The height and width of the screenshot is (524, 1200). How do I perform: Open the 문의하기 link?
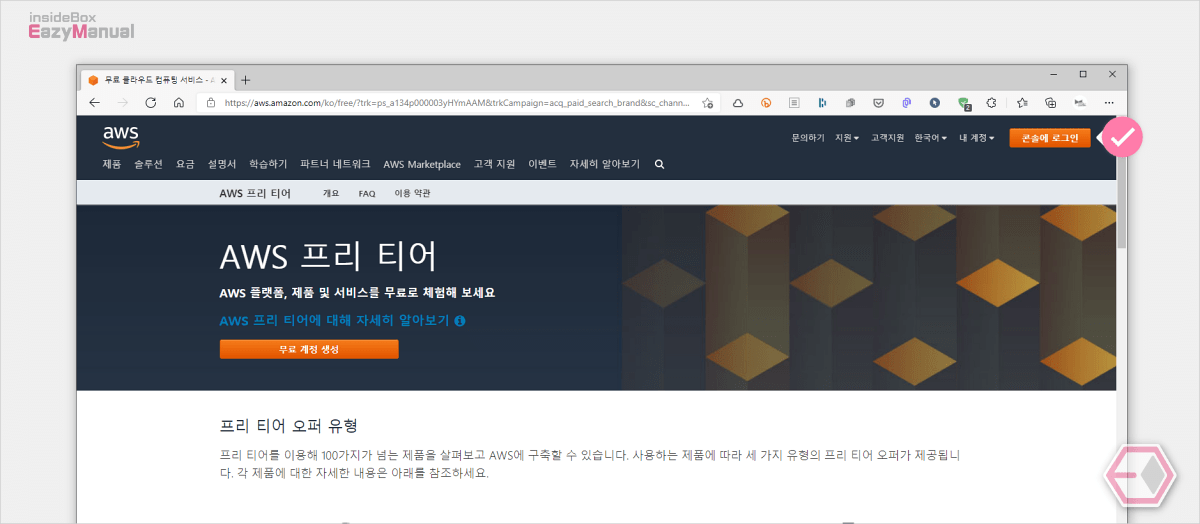coord(808,138)
